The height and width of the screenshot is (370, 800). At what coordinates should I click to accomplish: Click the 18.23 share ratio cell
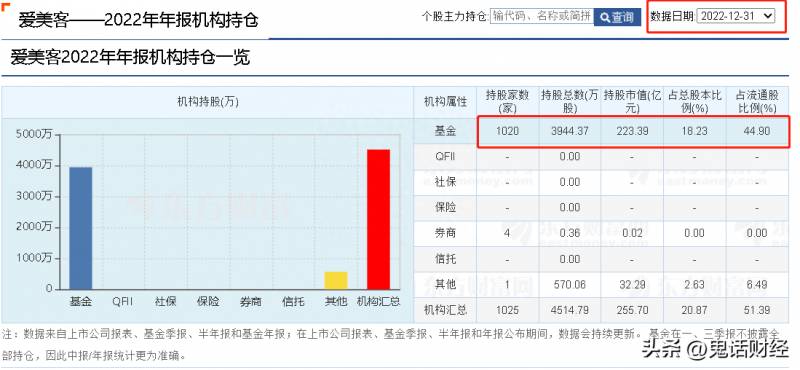click(694, 131)
